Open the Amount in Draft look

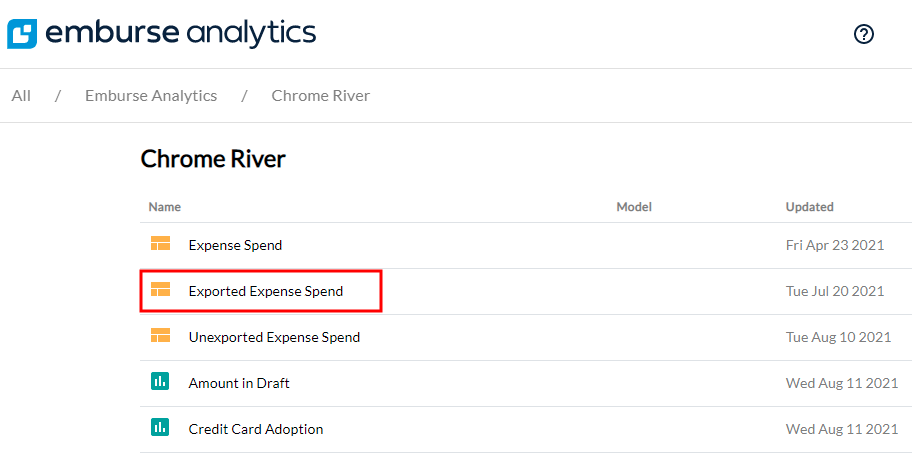pyautogui.click(x=239, y=383)
